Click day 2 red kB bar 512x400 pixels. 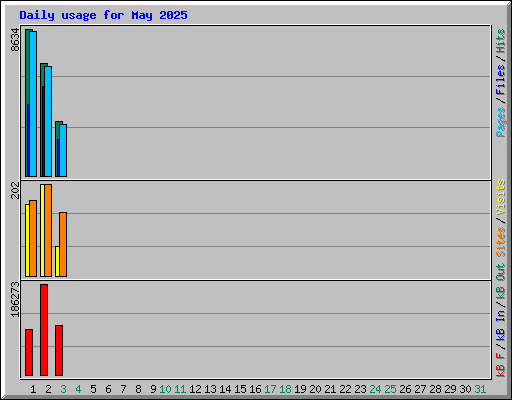pyautogui.click(x=44, y=330)
